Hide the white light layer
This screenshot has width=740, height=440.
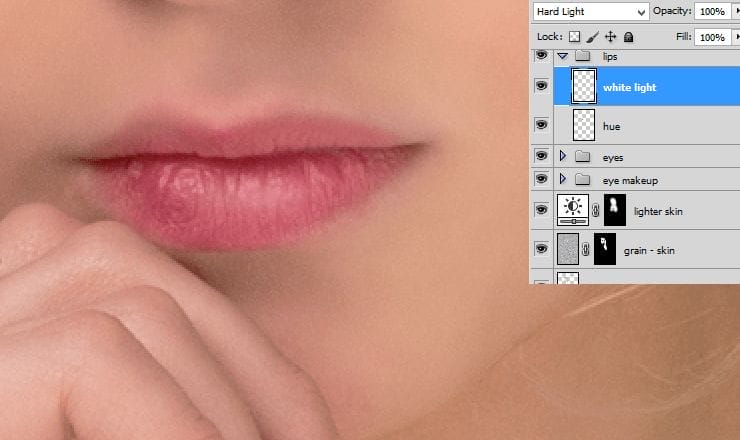point(542,87)
